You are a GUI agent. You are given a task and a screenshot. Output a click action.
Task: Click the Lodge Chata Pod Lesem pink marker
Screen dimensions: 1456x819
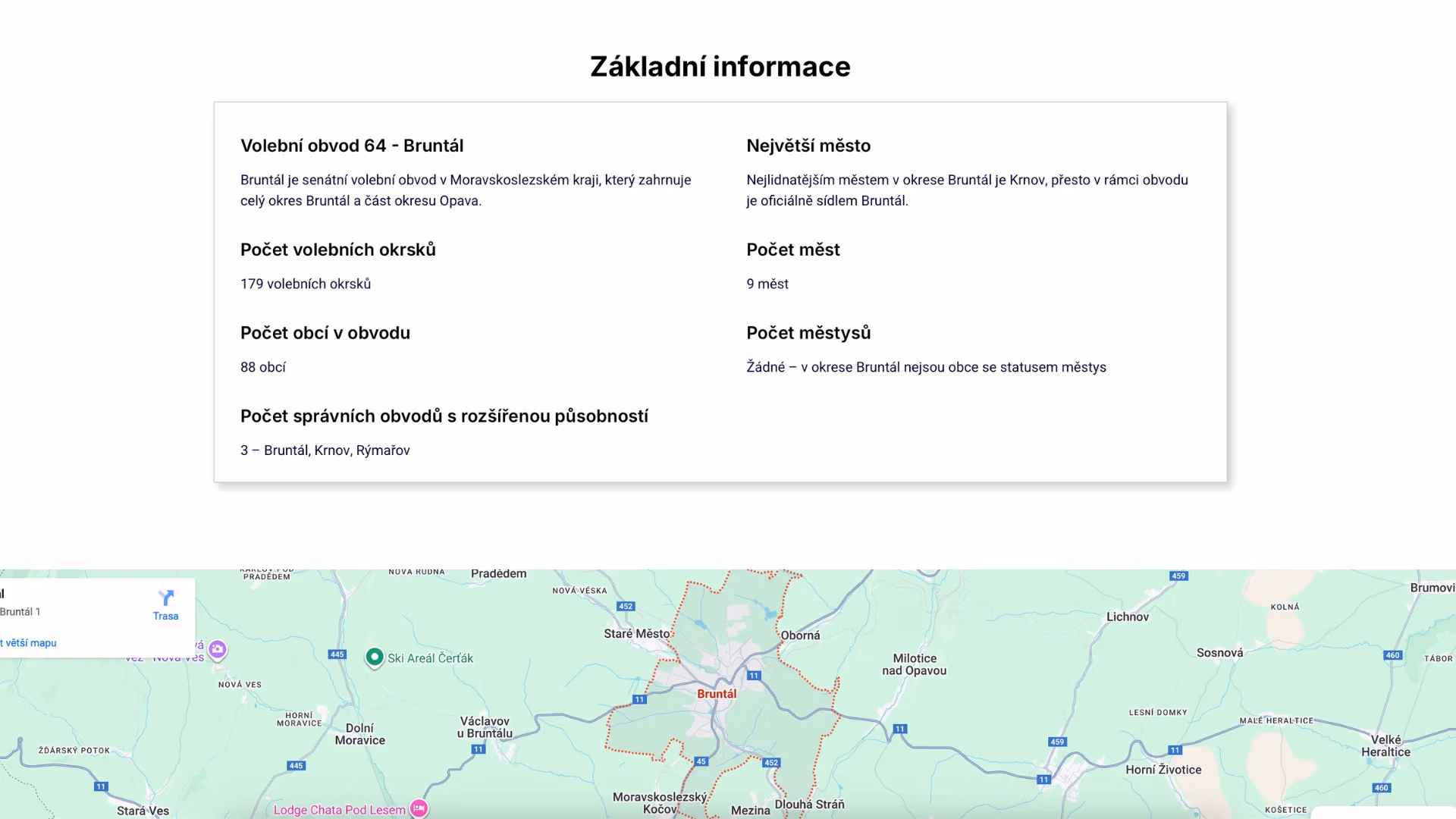pyautogui.click(x=418, y=809)
